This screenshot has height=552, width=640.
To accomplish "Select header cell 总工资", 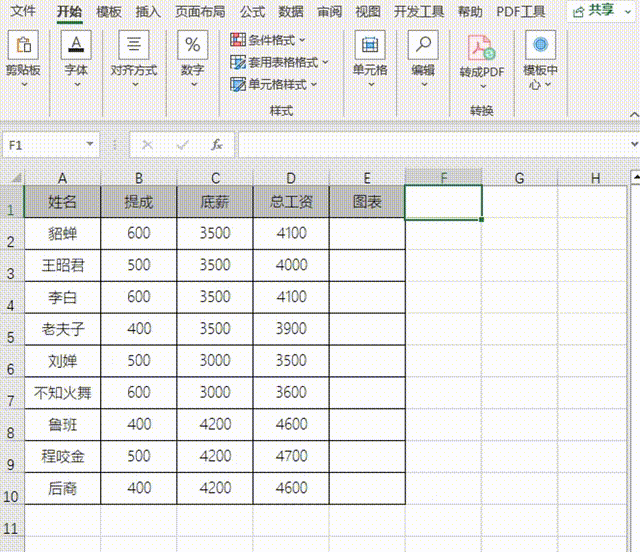I will [x=291, y=202].
